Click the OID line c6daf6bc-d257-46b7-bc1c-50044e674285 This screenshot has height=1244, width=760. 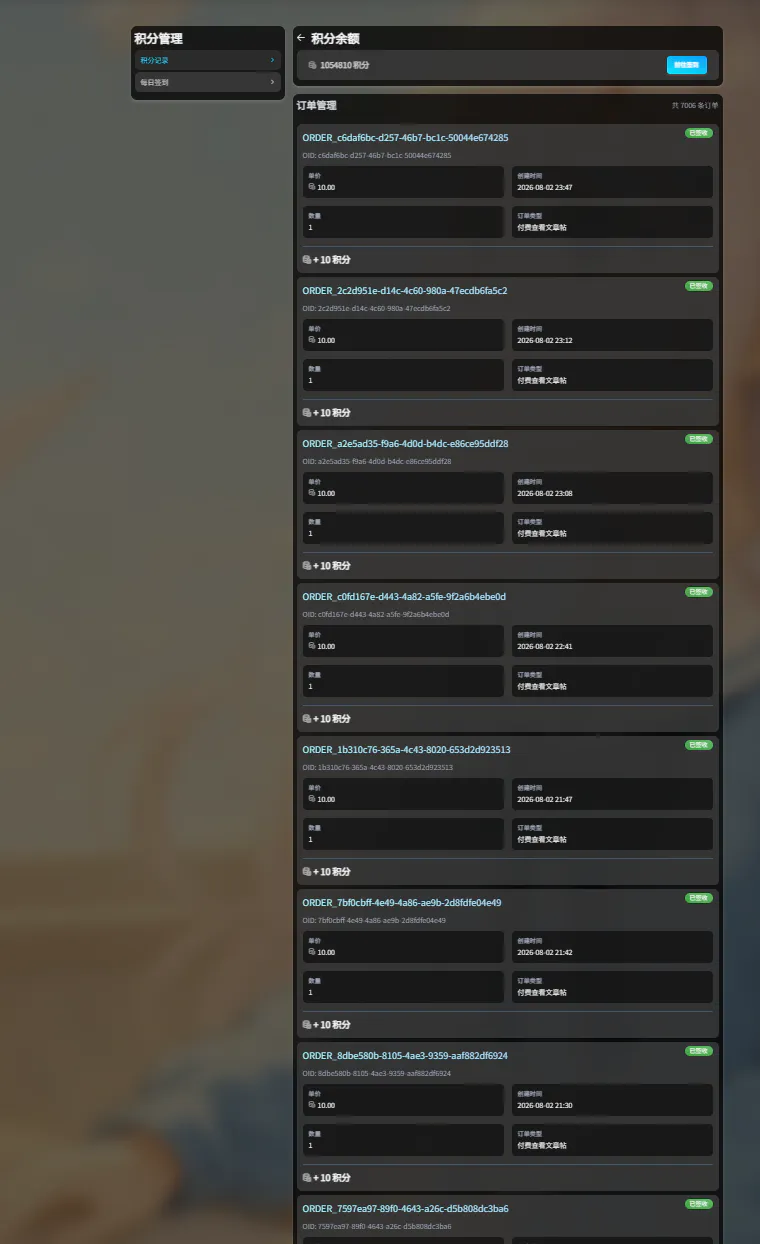[377, 156]
